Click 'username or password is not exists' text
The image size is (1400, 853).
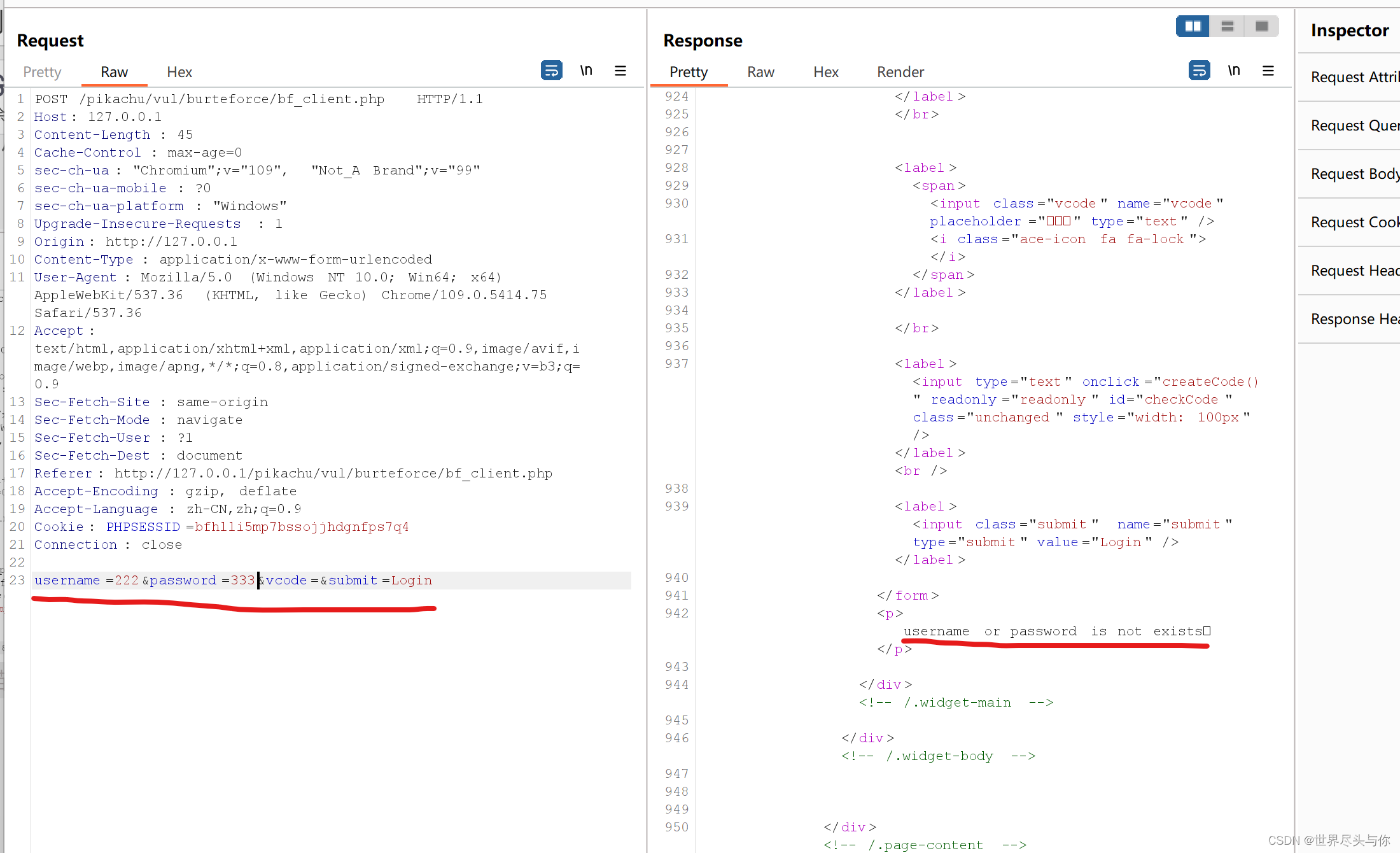1056,631
